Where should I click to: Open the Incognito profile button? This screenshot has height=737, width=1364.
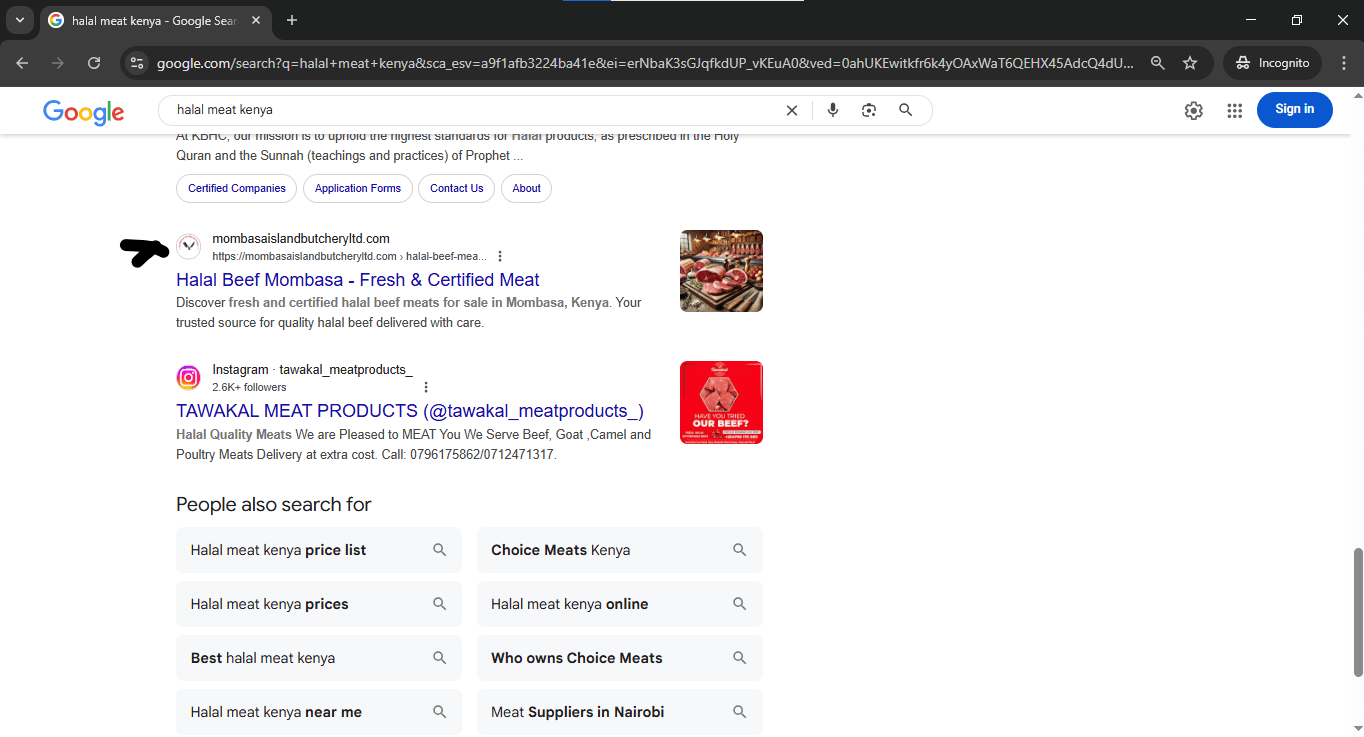[1272, 62]
